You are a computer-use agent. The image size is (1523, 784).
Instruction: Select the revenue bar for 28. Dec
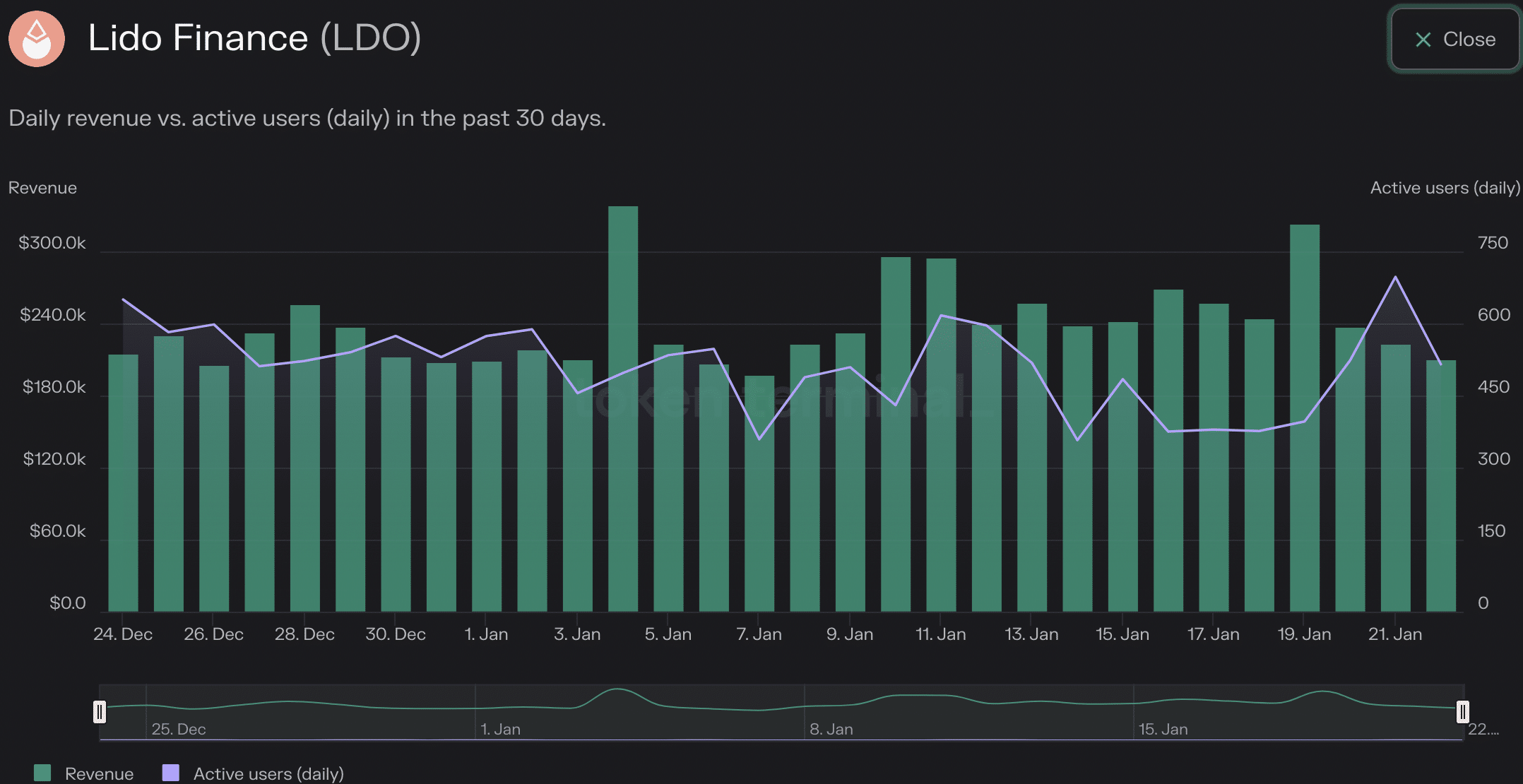coord(305,458)
